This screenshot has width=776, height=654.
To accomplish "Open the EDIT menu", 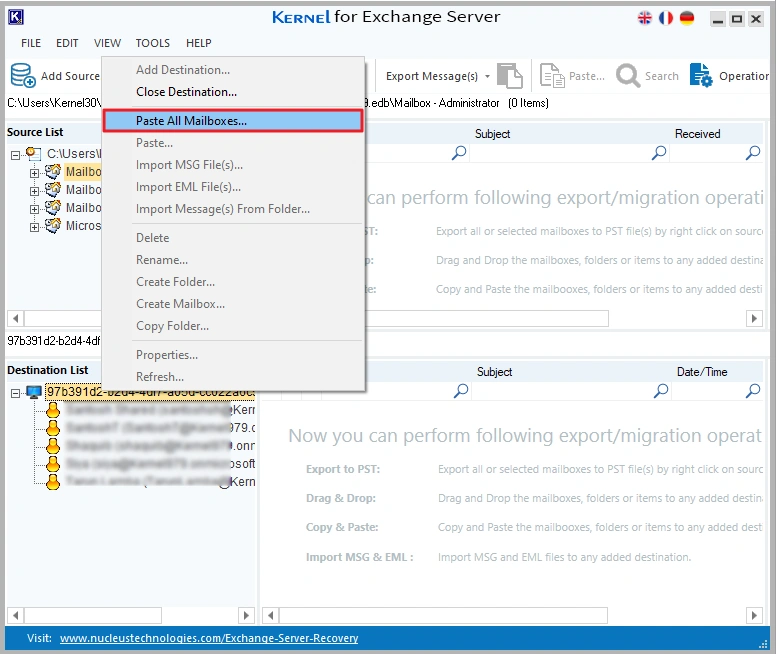I will [67, 43].
